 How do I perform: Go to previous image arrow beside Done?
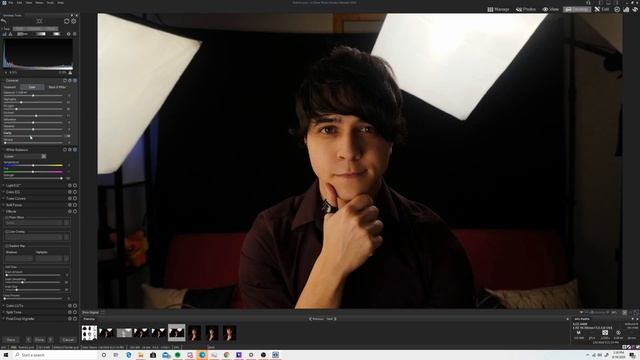28,340
